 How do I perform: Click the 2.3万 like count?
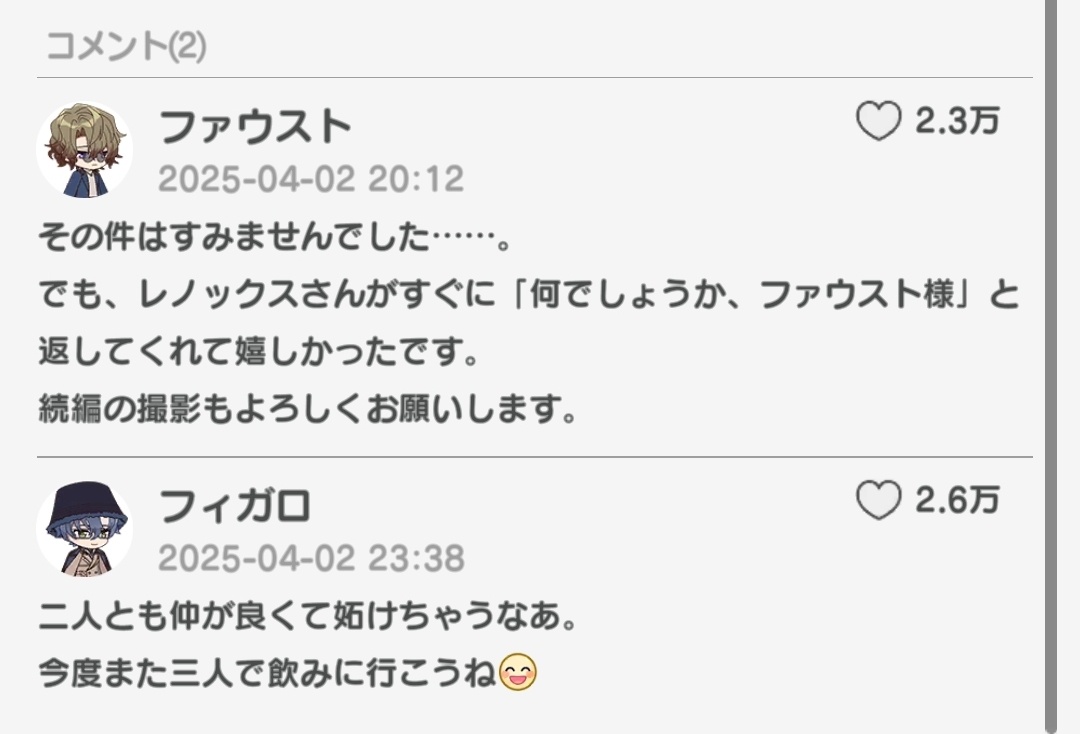point(957,121)
